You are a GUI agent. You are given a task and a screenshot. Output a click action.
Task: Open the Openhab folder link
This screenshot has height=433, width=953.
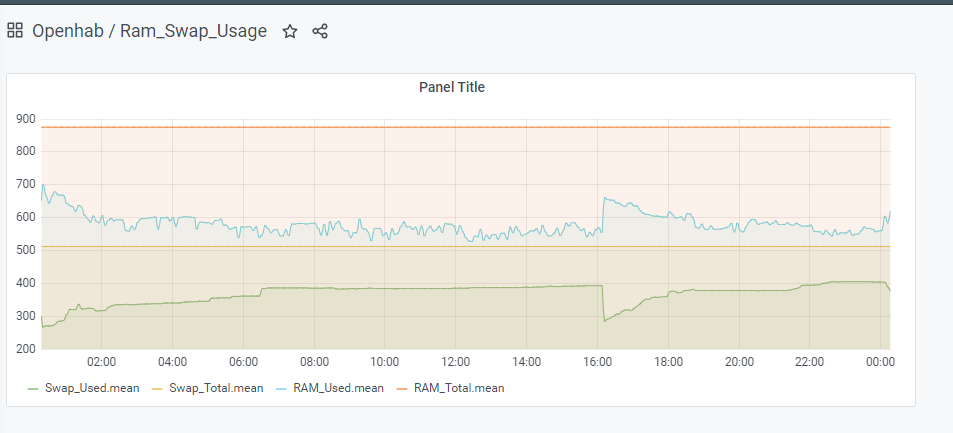point(68,31)
